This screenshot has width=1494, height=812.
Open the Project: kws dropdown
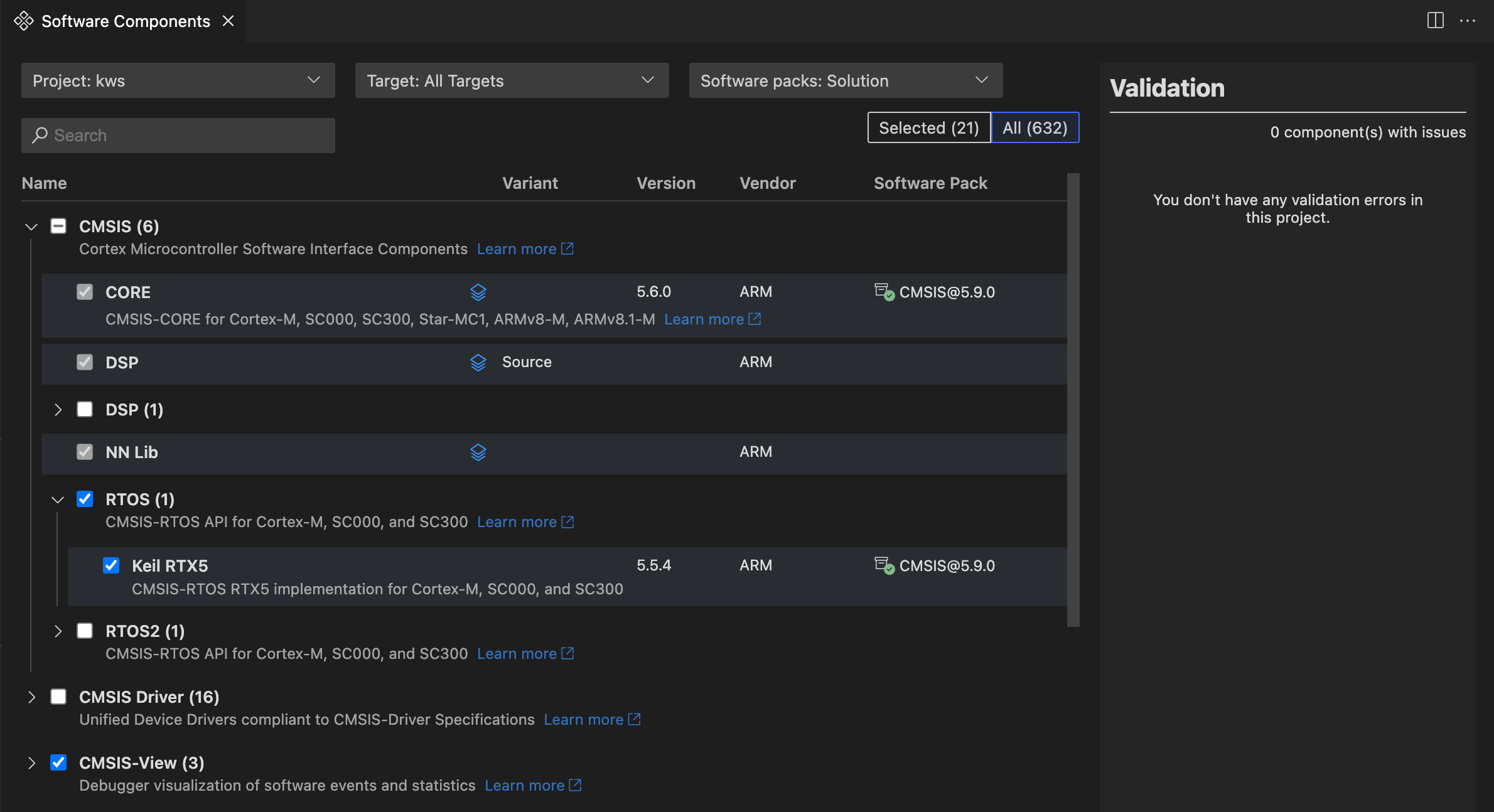tap(178, 80)
